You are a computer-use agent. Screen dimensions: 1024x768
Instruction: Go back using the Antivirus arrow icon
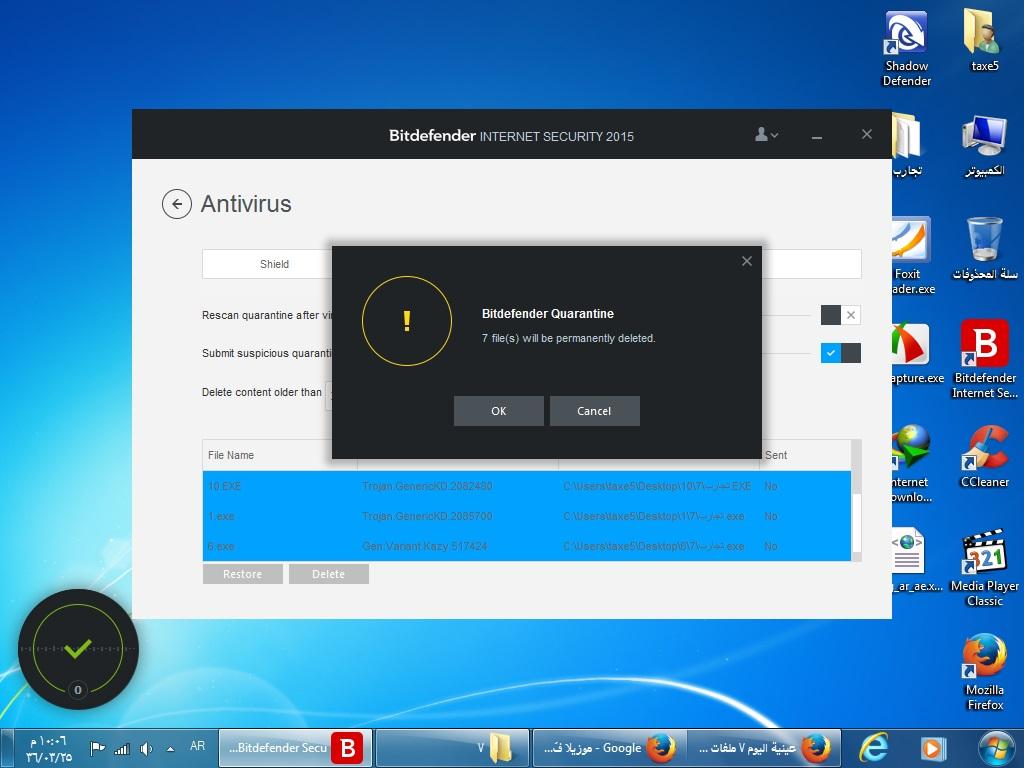(176, 204)
